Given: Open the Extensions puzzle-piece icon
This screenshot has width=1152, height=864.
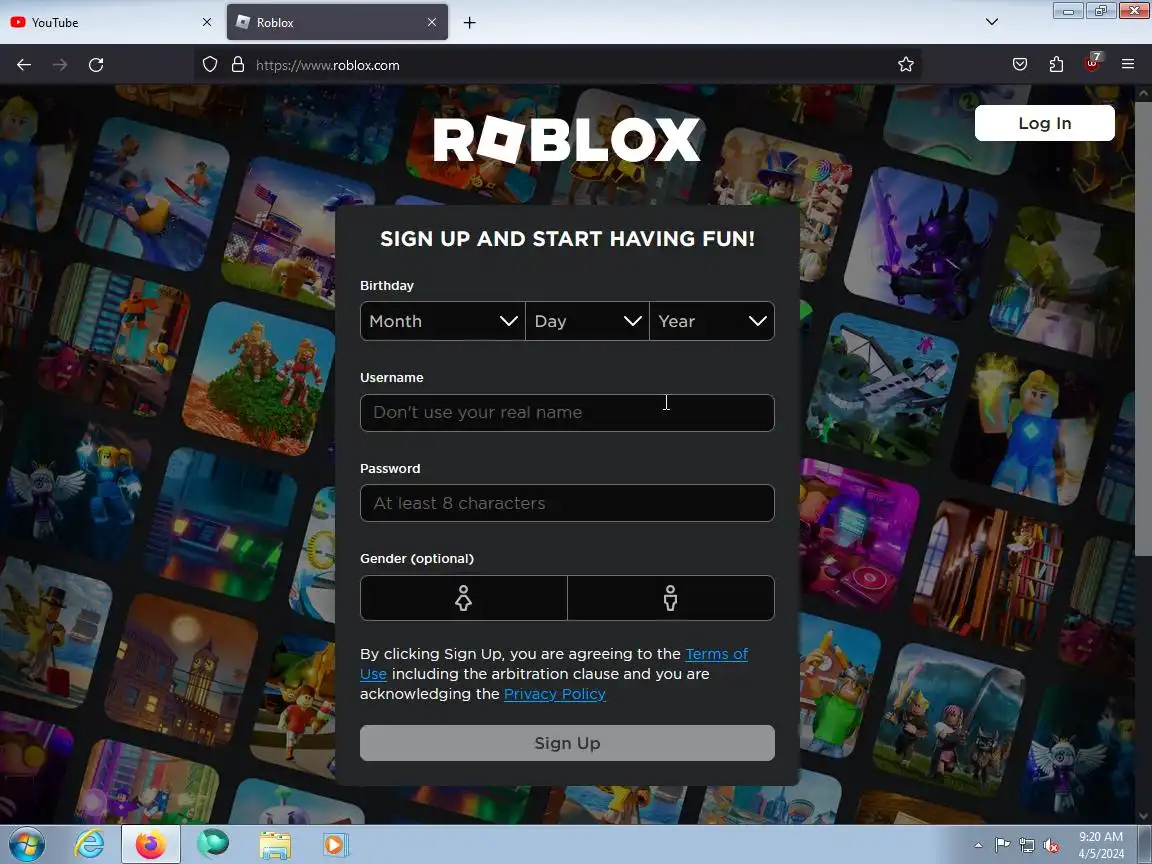Looking at the screenshot, I should (x=1056, y=65).
